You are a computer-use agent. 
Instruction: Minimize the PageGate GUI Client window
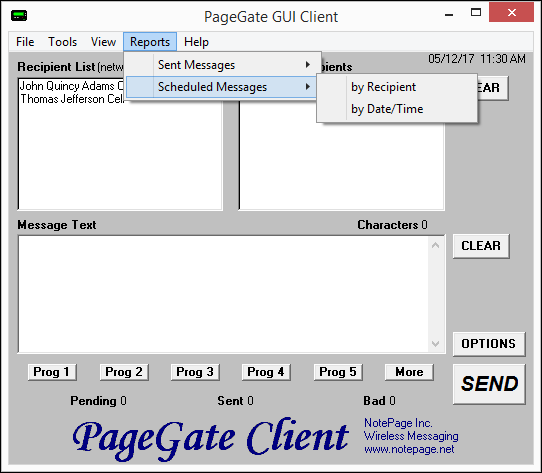[449, 14]
